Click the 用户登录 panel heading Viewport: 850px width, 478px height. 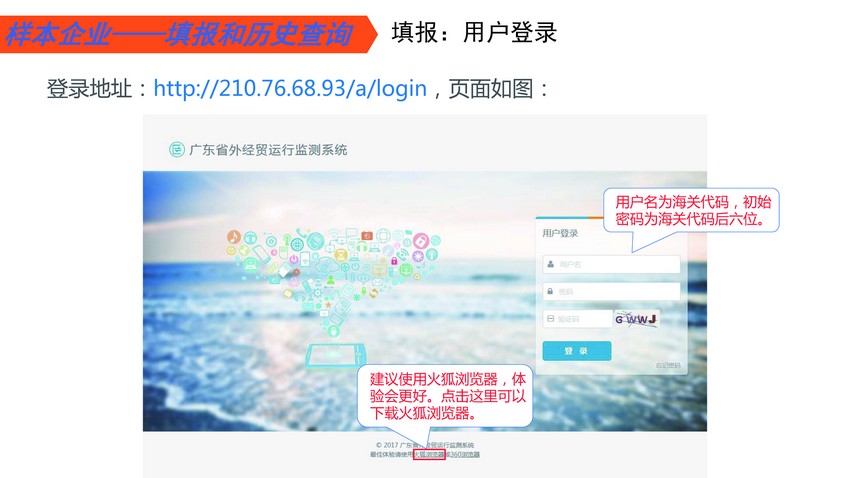560,233
